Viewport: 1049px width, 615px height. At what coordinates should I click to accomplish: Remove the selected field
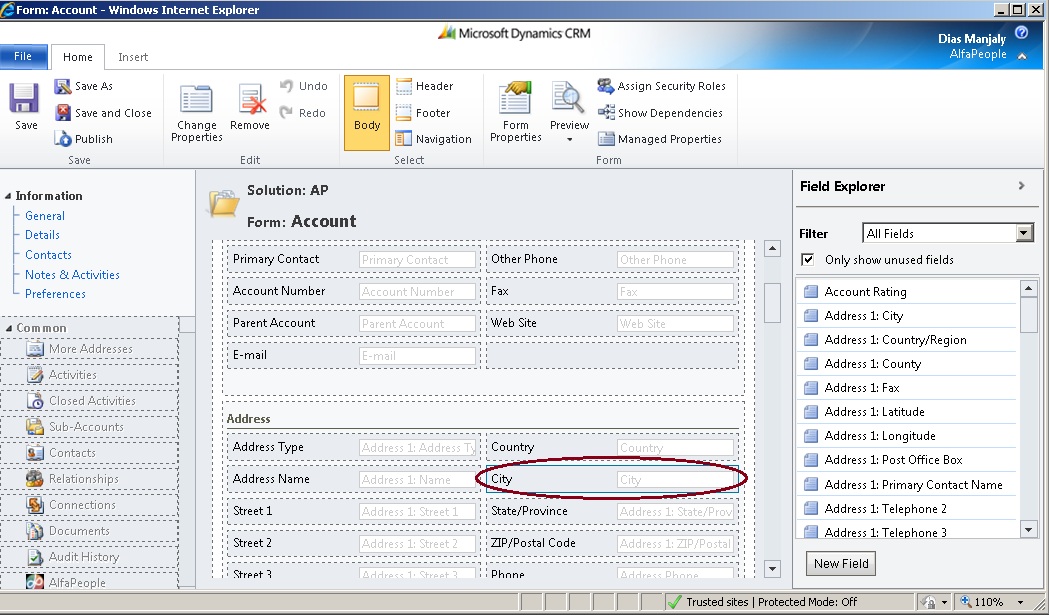[x=250, y=107]
